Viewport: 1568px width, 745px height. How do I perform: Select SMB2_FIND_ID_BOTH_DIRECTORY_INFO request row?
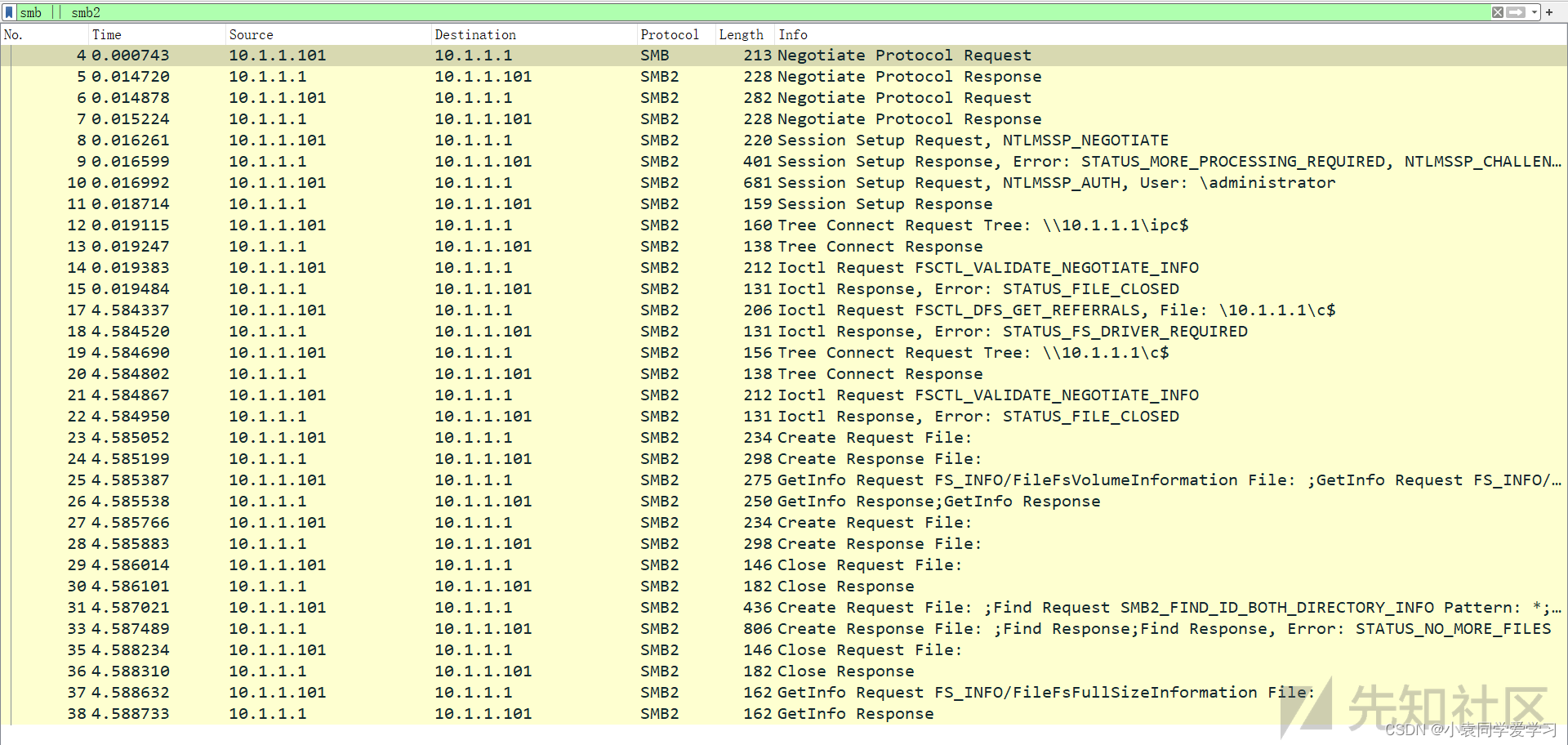[784, 608]
